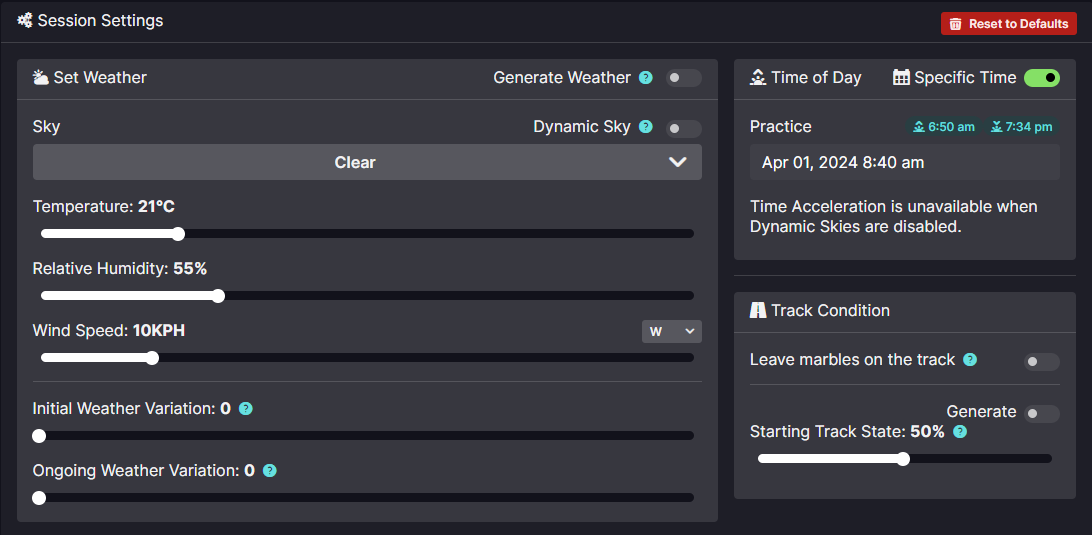Click the sunset time 7:34 pm badge
Screen dimensions: 1092x535
tap(1022, 127)
